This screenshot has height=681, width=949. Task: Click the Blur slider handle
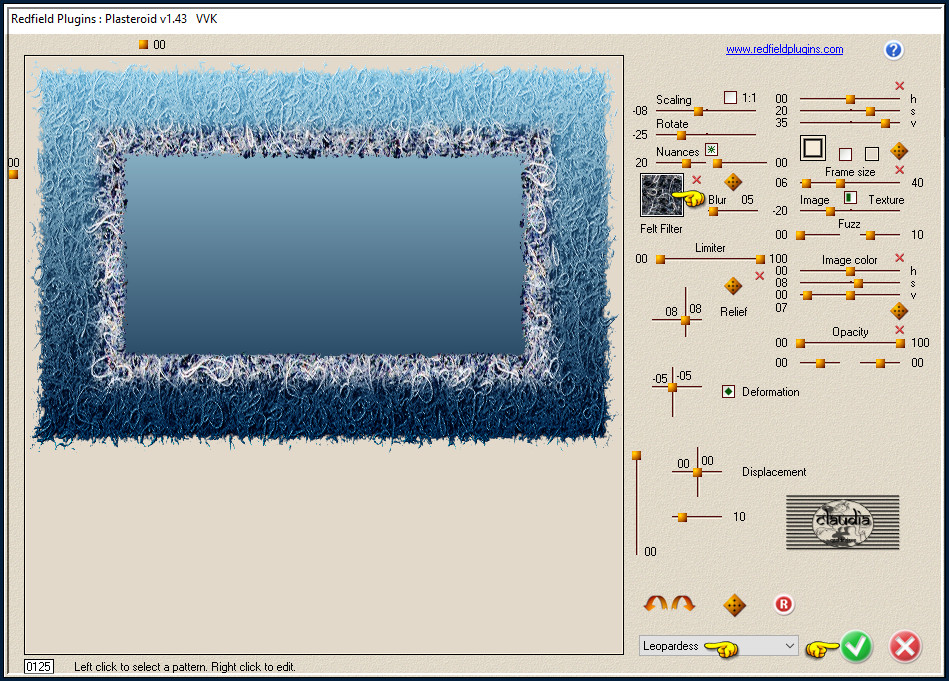714,211
